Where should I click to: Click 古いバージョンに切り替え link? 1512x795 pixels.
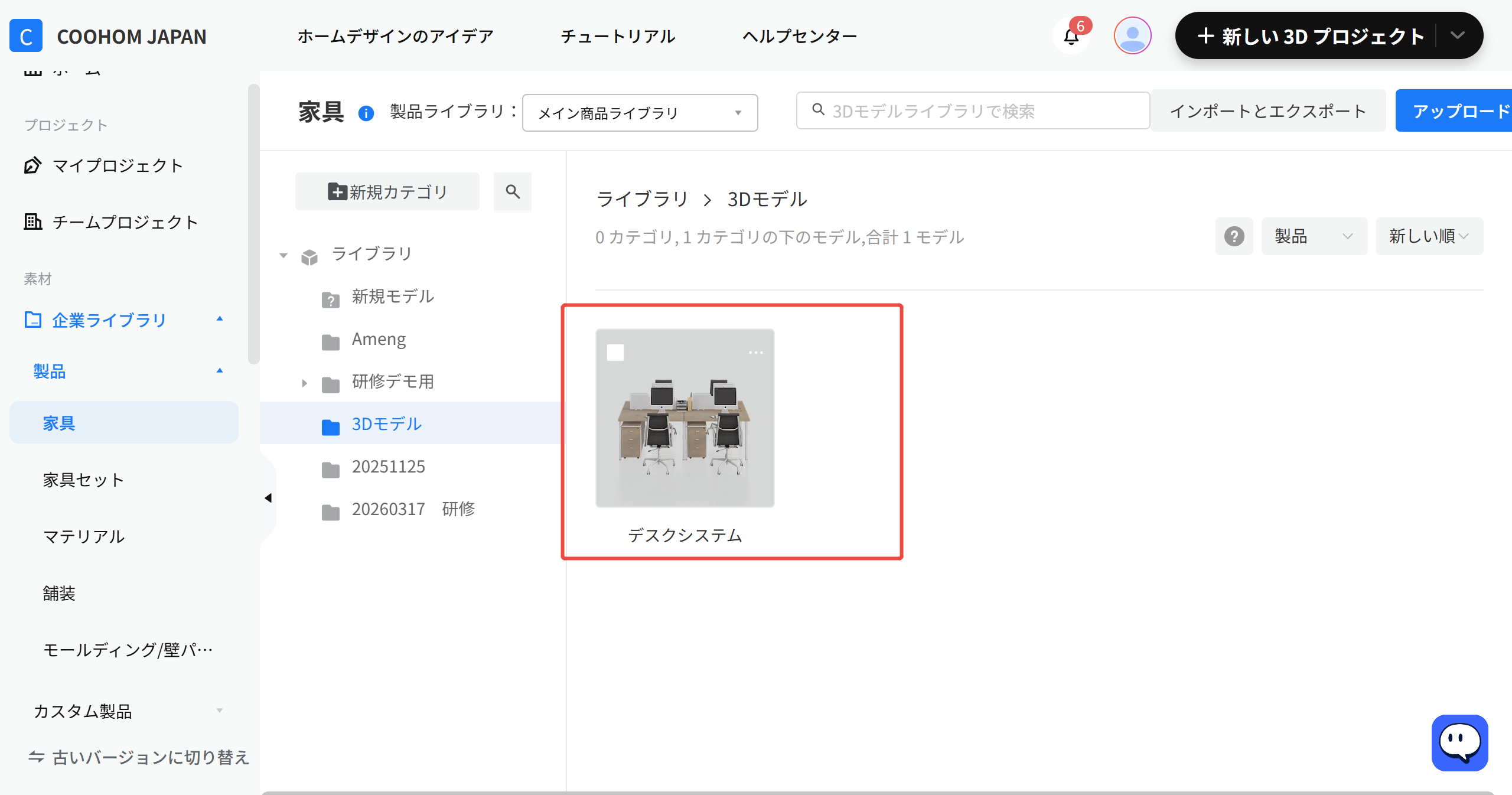[151, 757]
